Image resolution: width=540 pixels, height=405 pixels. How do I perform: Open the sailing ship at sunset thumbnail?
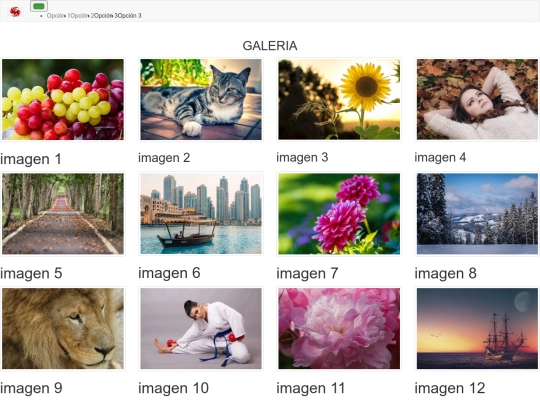coord(477,329)
